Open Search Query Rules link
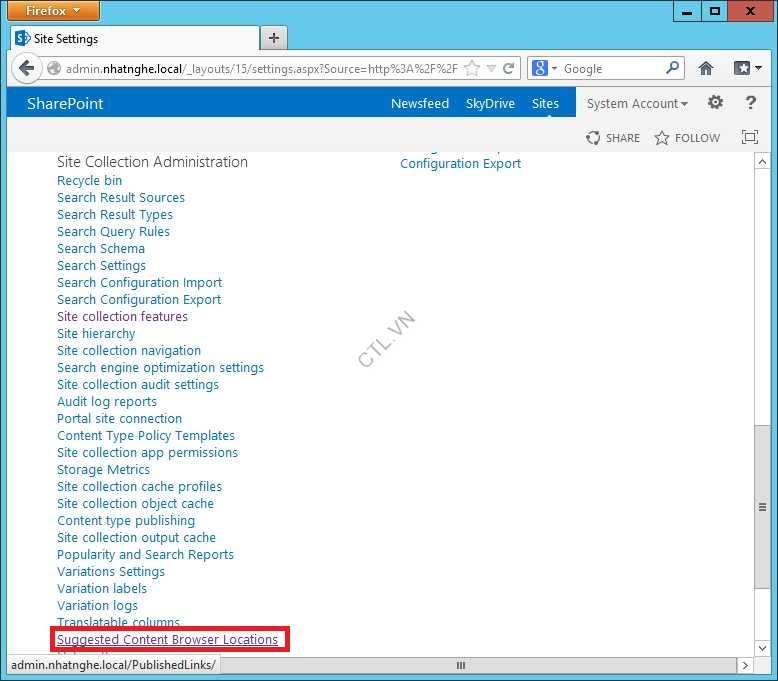 tap(113, 232)
